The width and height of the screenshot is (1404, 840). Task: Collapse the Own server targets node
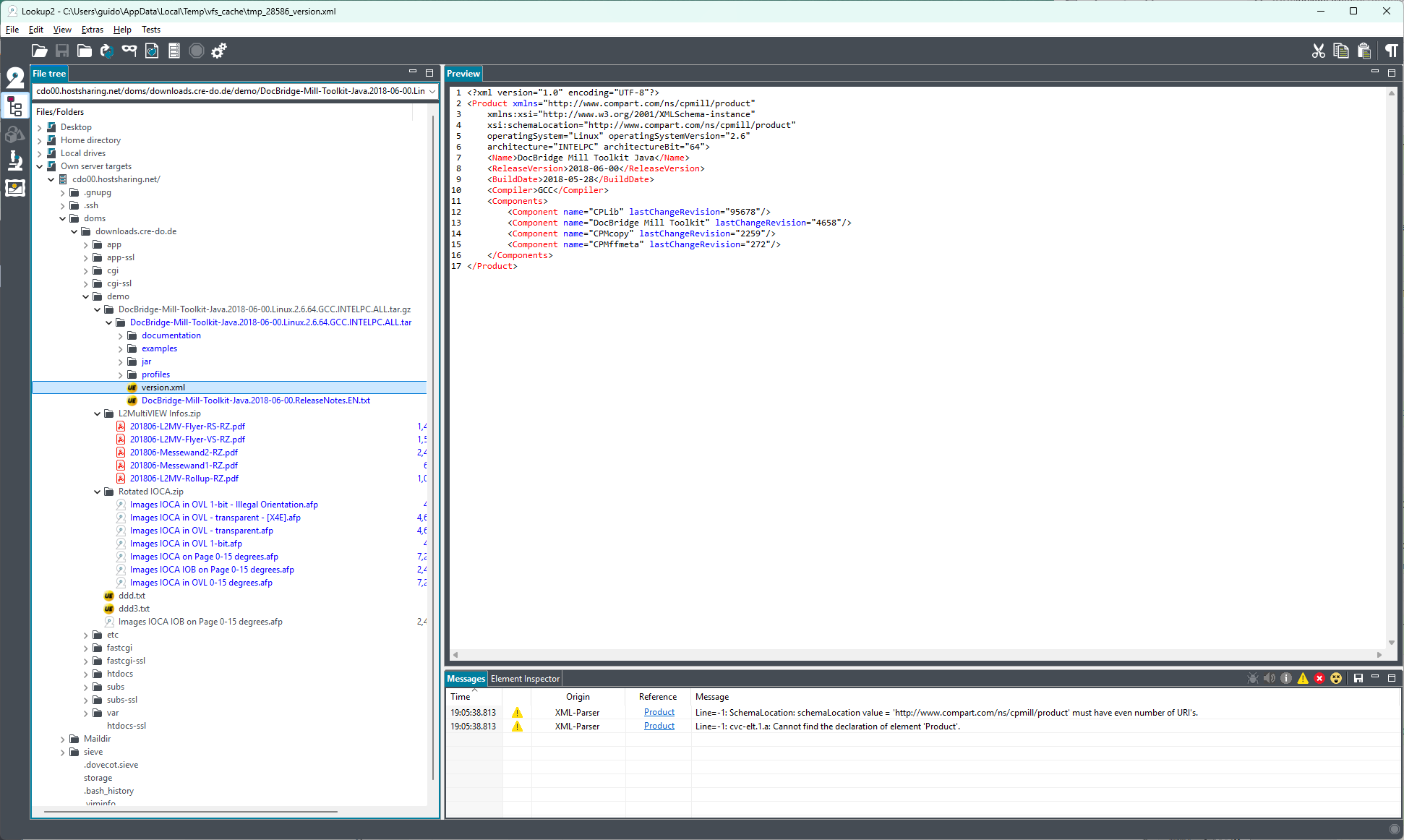(x=40, y=166)
